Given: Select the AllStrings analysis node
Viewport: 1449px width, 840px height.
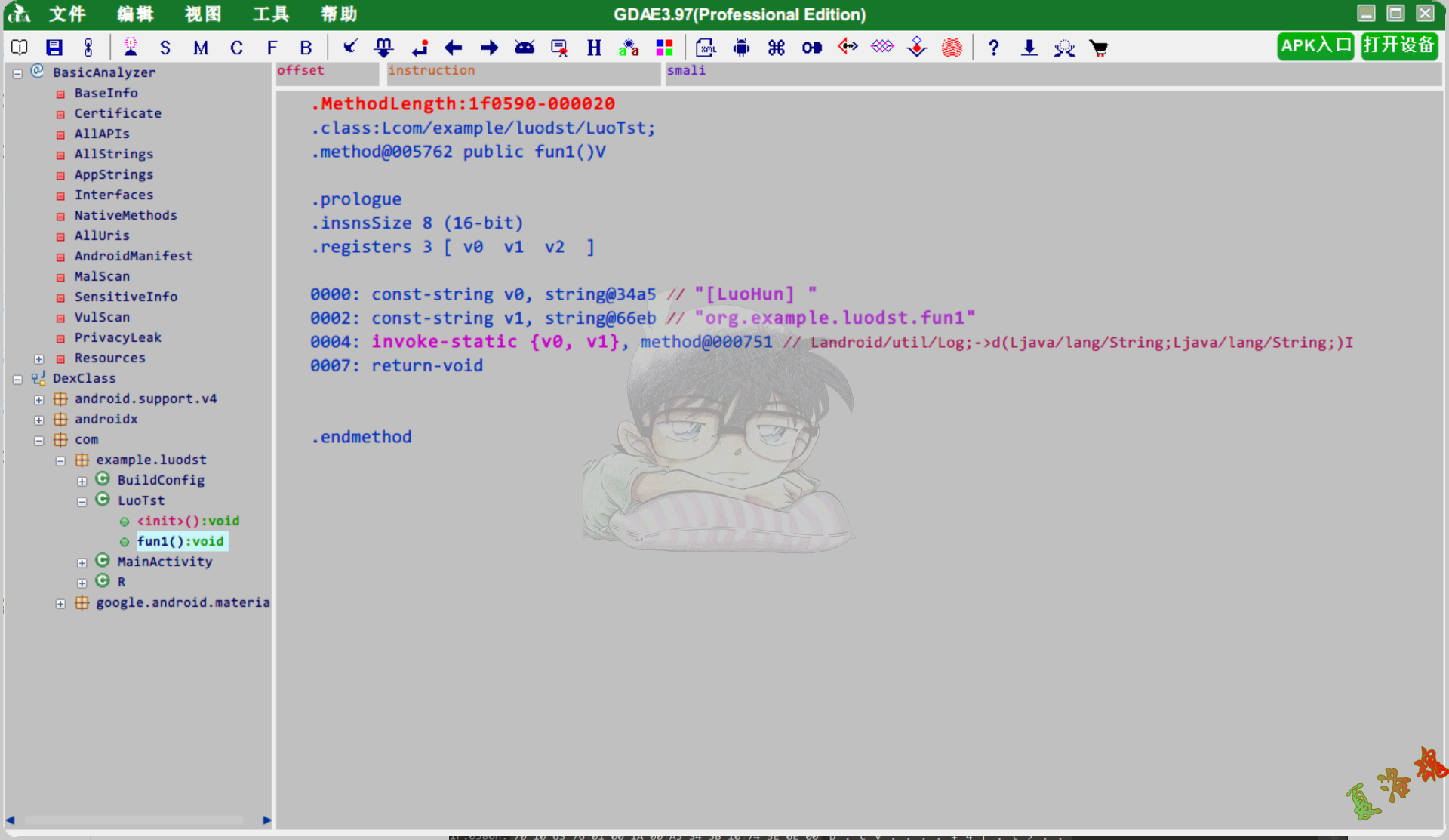Looking at the screenshot, I should pos(113,154).
